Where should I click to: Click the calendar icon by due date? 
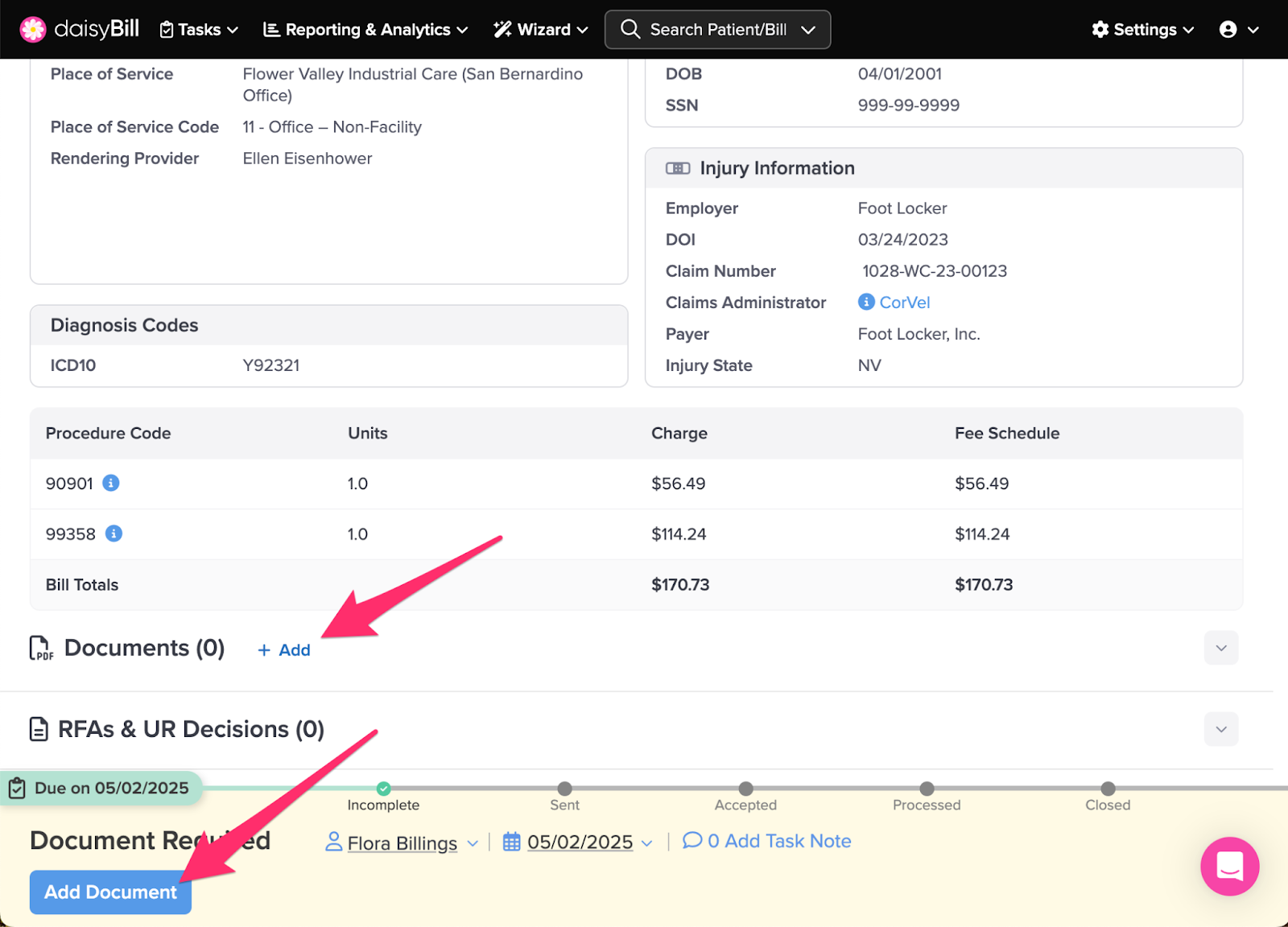coord(512,842)
